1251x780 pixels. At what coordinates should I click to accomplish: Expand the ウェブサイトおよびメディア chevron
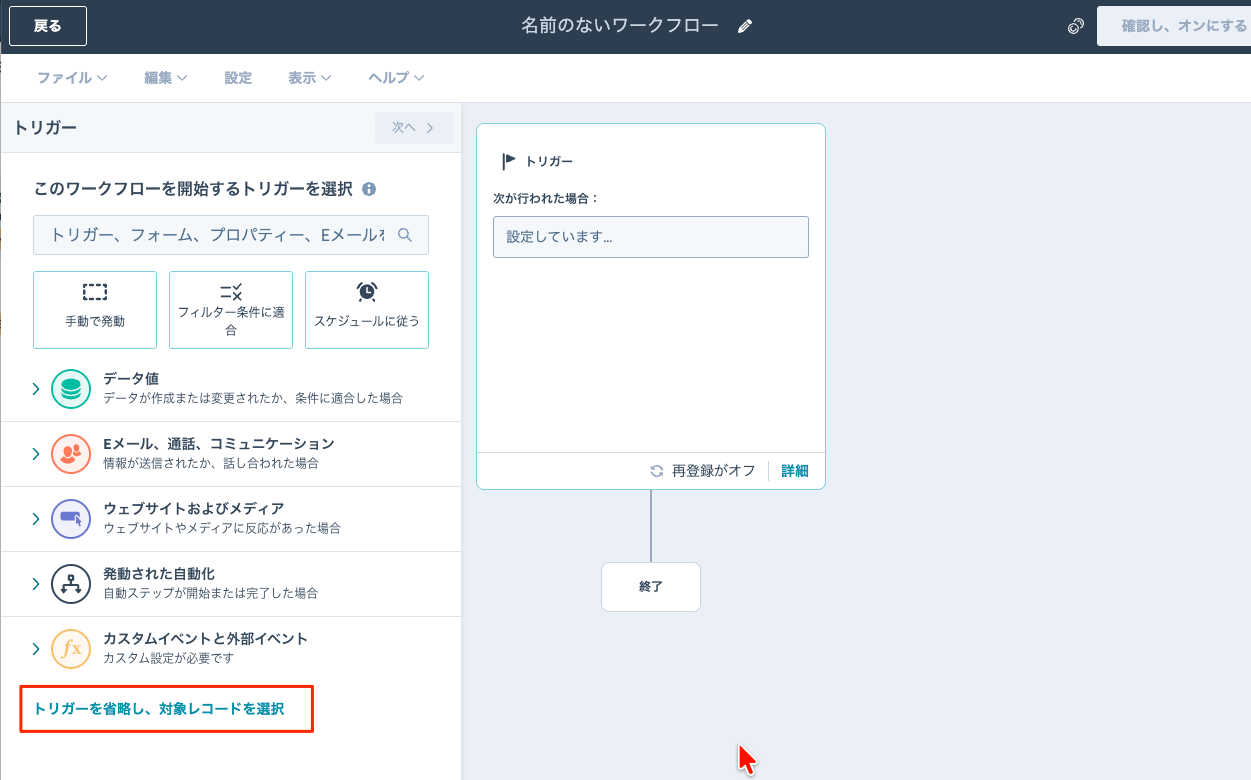pyautogui.click(x=35, y=519)
